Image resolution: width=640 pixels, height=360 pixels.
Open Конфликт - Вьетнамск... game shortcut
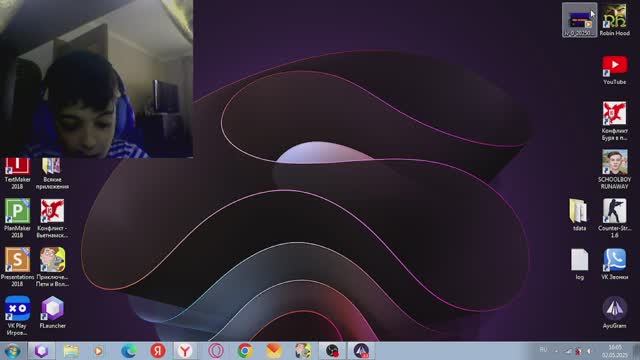pos(52,218)
